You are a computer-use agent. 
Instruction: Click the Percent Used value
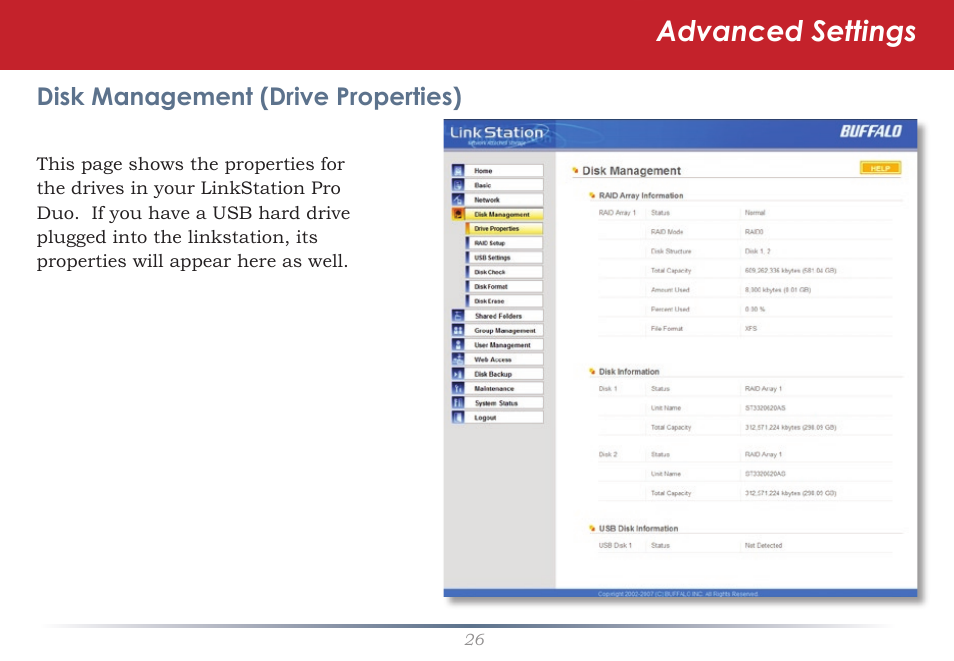[x=754, y=309]
